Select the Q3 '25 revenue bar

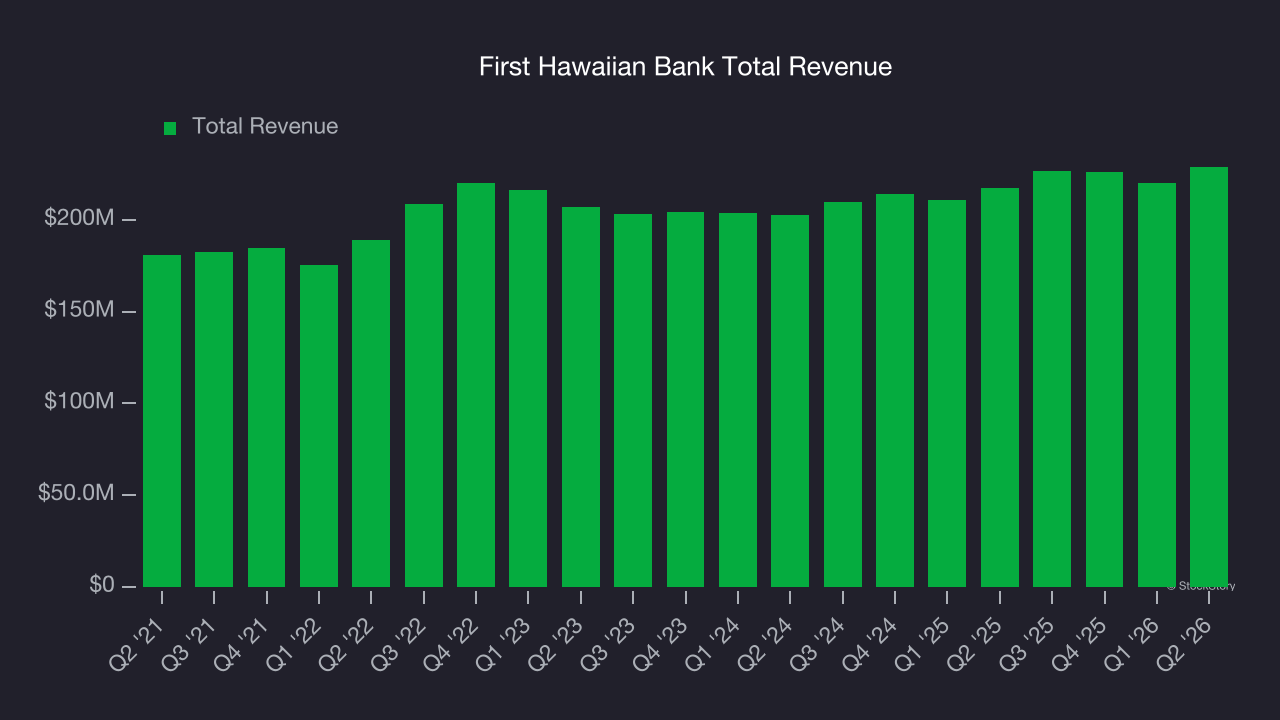coord(1052,379)
